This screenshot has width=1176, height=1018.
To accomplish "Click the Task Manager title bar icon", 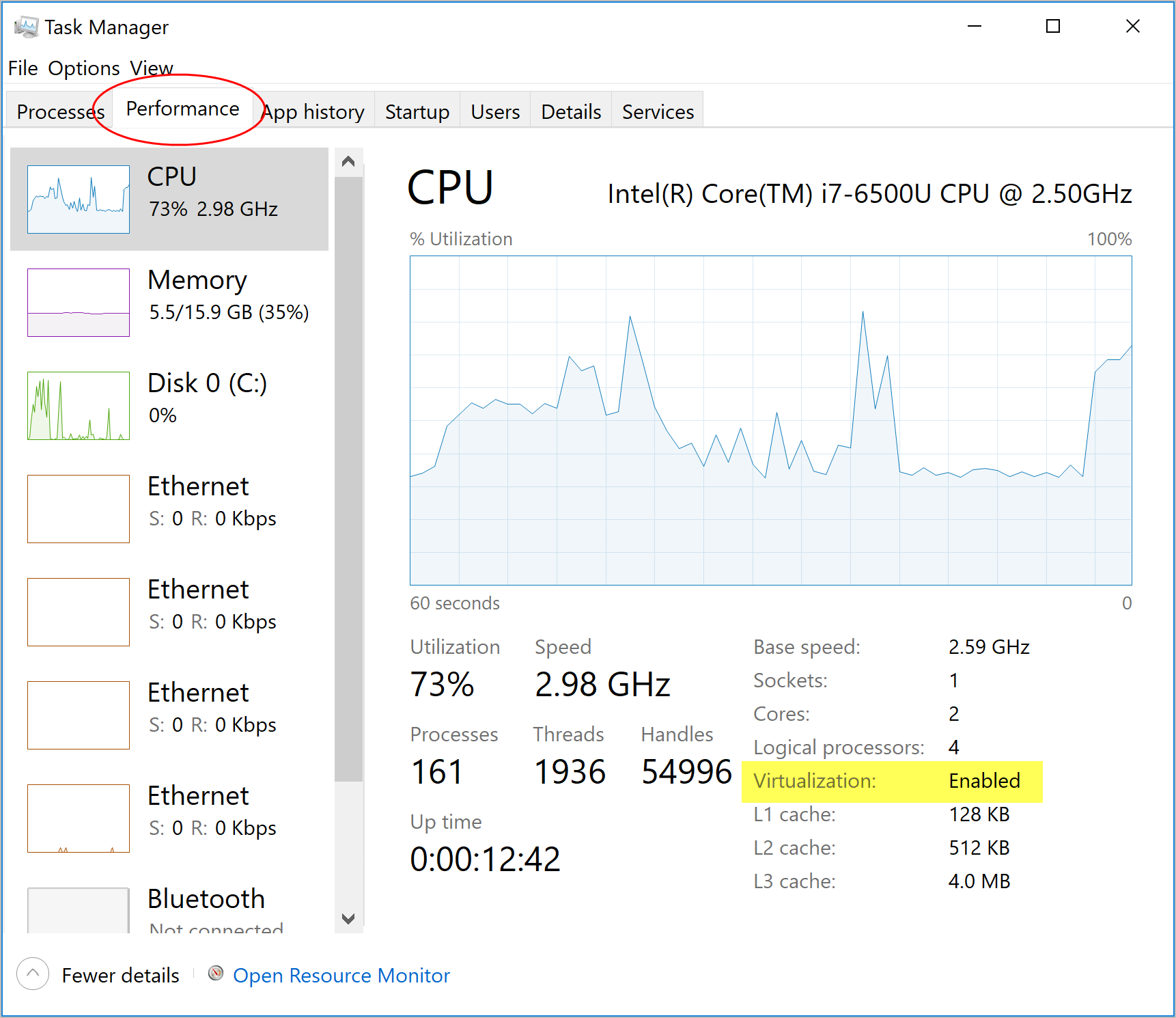I will (26, 26).
